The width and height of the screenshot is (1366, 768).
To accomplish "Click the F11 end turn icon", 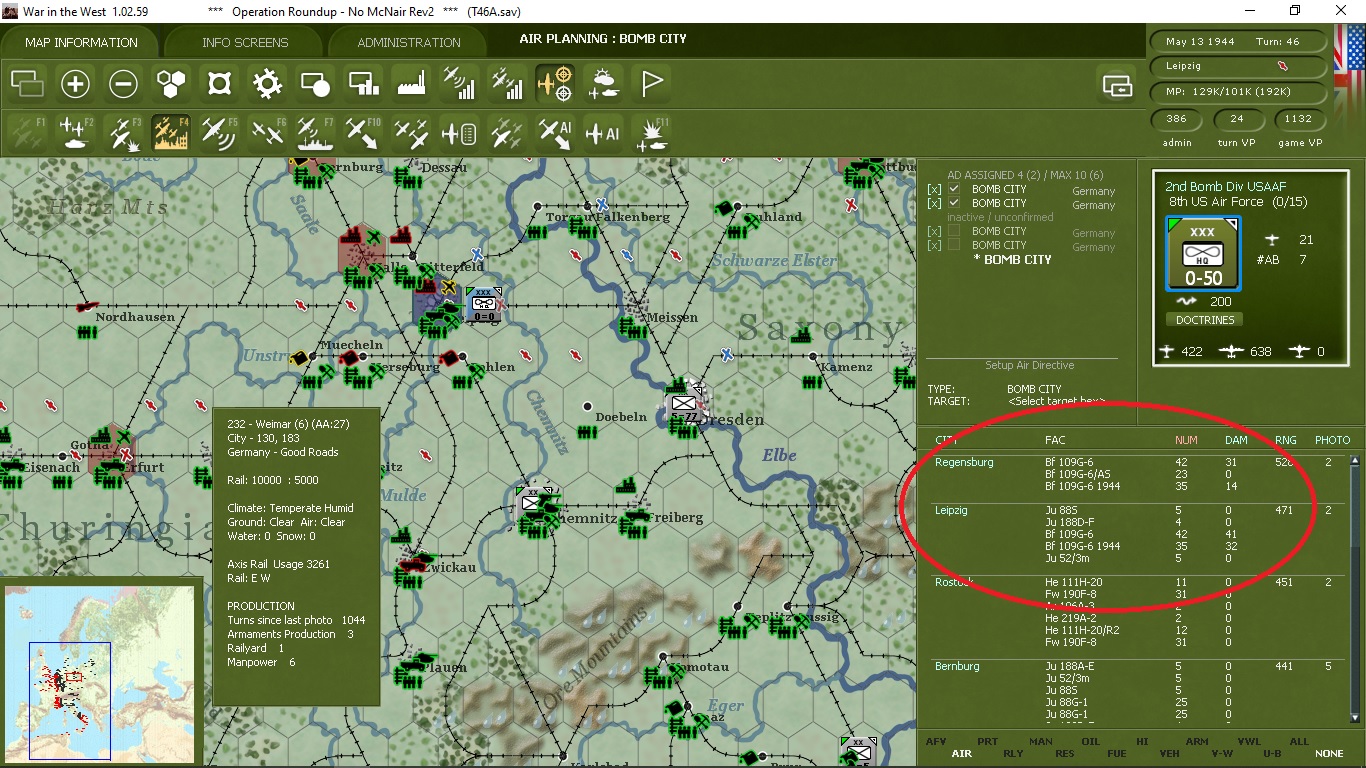I will tap(651, 132).
